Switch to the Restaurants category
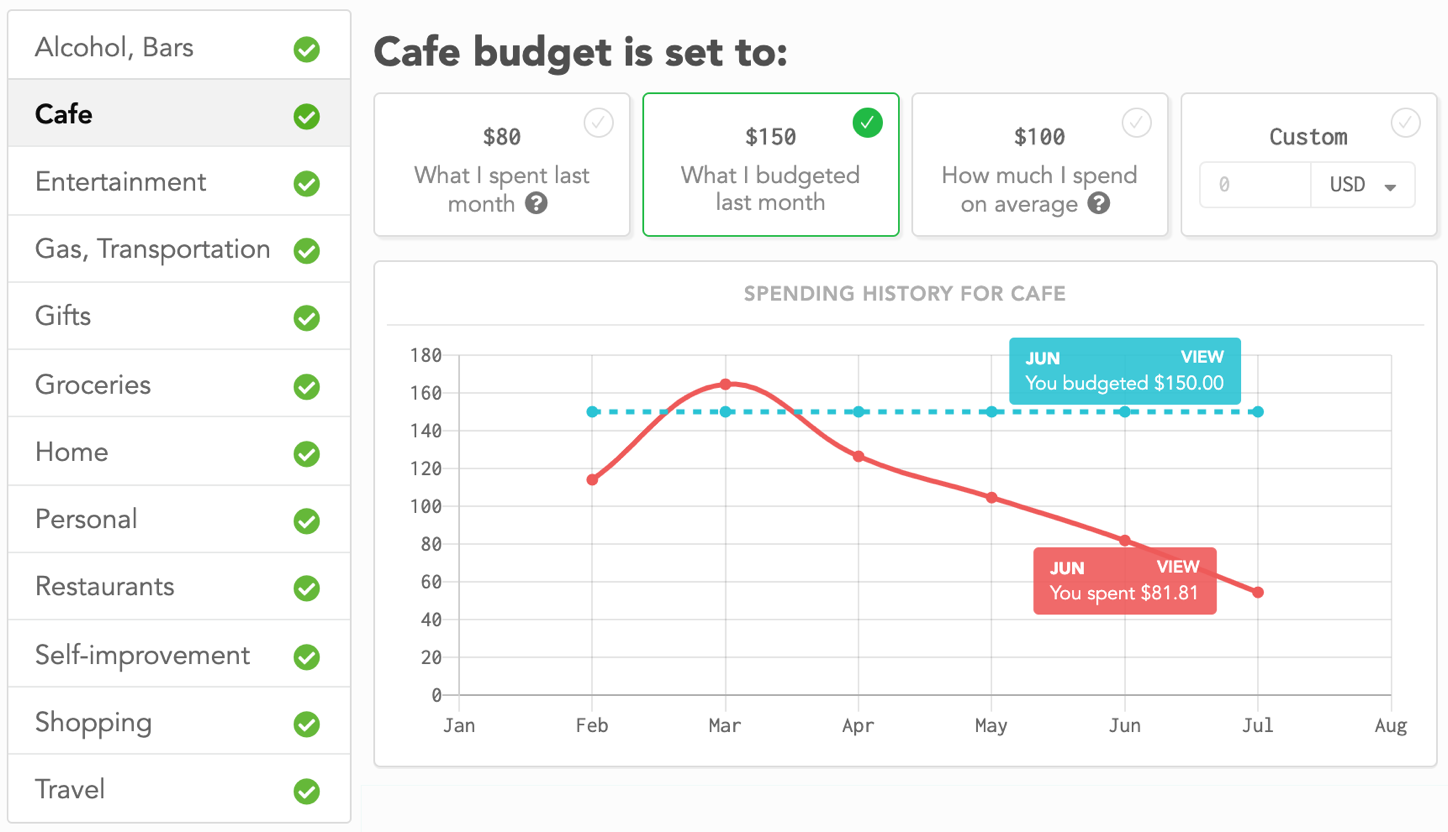This screenshot has height=832, width=1448. (x=105, y=587)
